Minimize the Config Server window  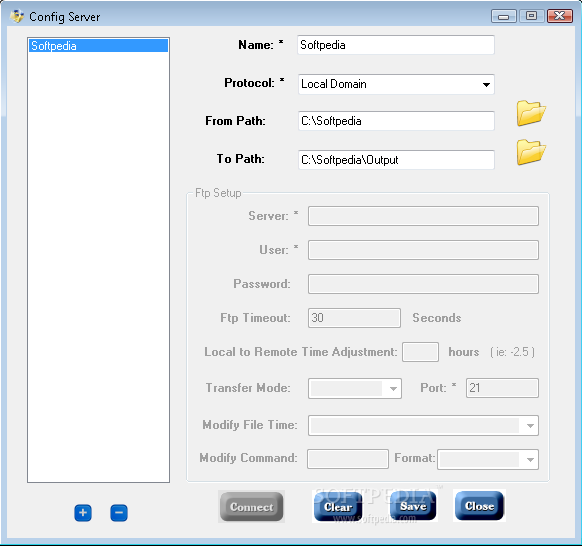pyautogui.click(x=504, y=16)
